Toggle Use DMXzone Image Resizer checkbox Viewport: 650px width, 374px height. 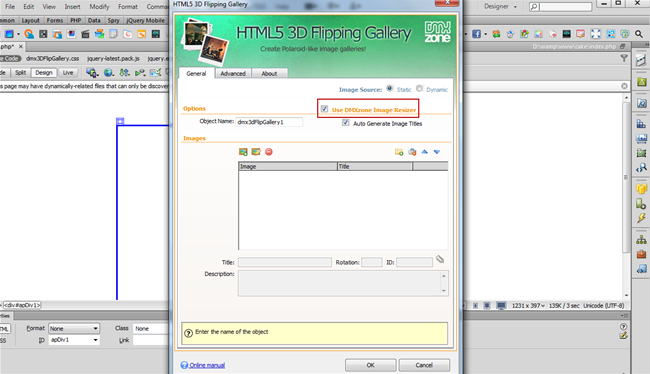coord(324,109)
